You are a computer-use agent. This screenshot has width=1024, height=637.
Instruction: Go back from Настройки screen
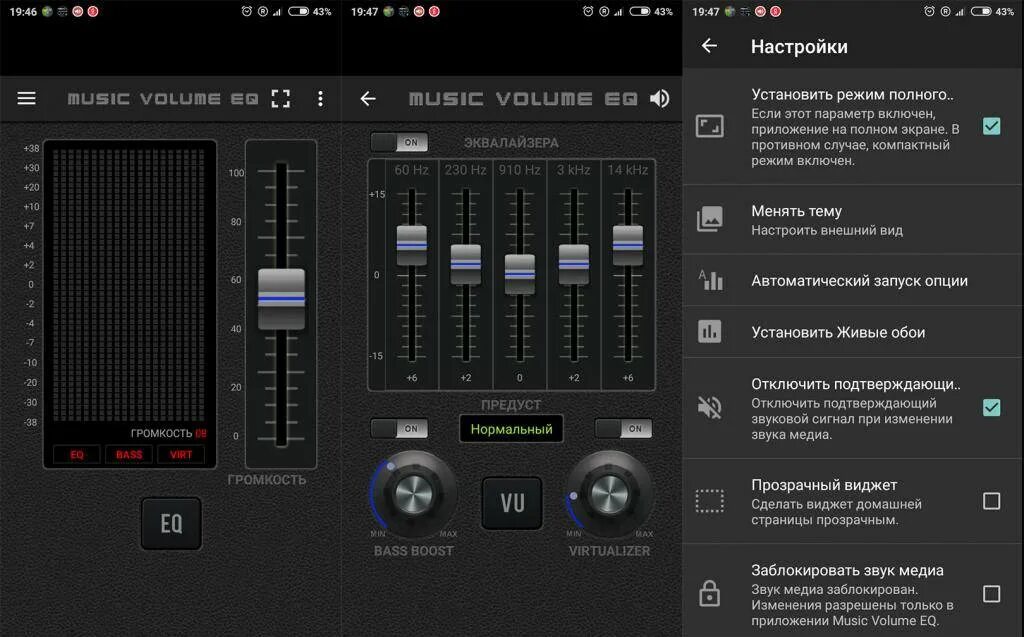pyautogui.click(x=709, y=46)
